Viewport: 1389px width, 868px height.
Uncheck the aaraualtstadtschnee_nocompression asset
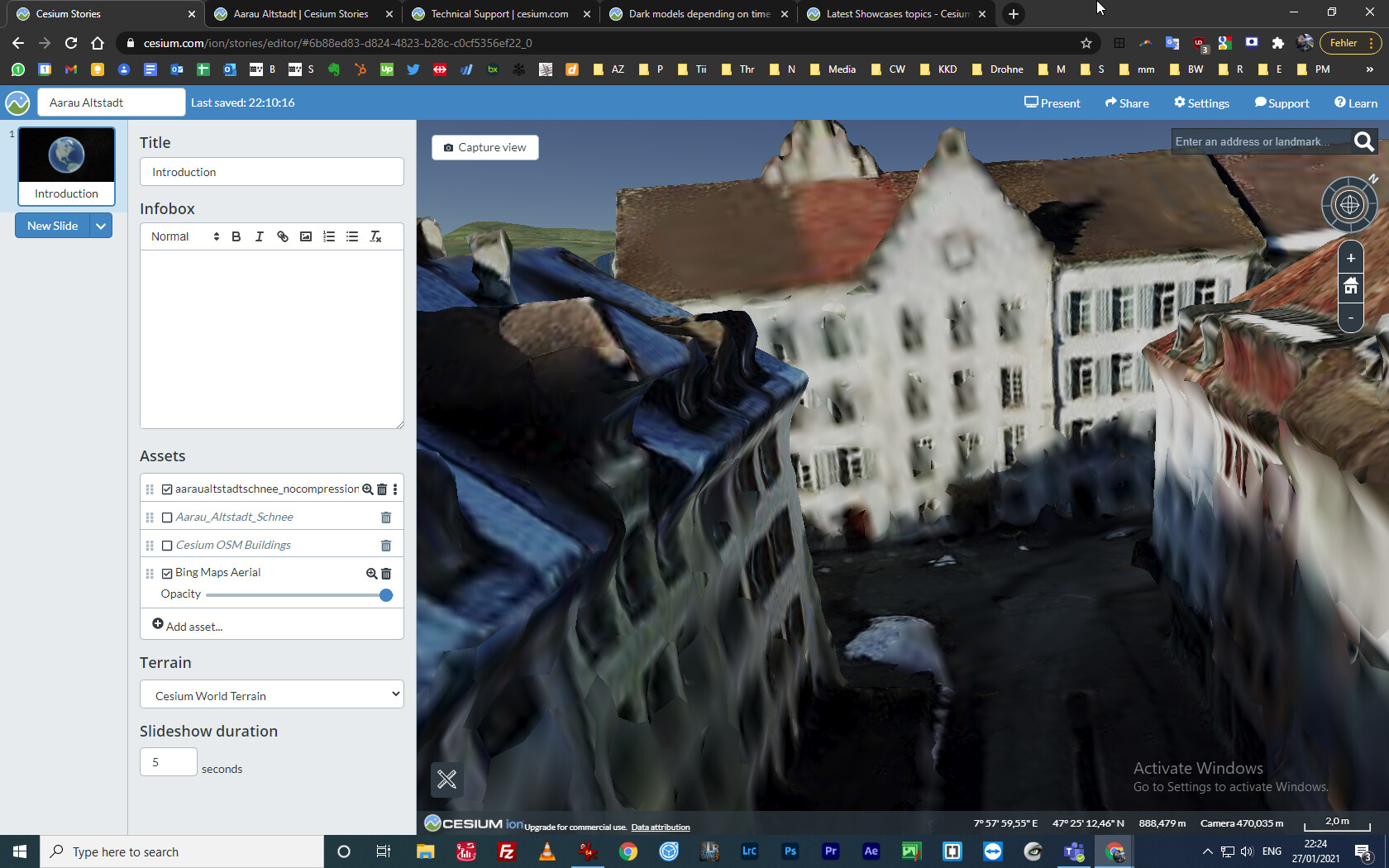tap(167, 489)
